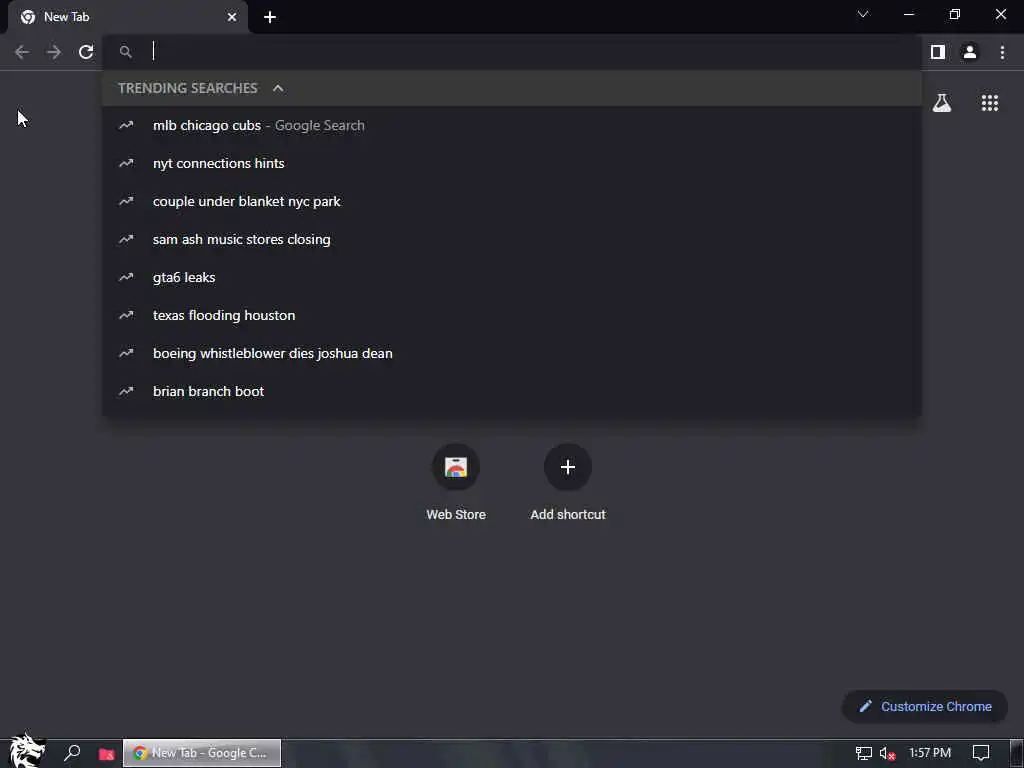The height and width of the screenshot is (768, 1024).
Task: Reload the page with the refresh icon
Action: click(86, 52)
